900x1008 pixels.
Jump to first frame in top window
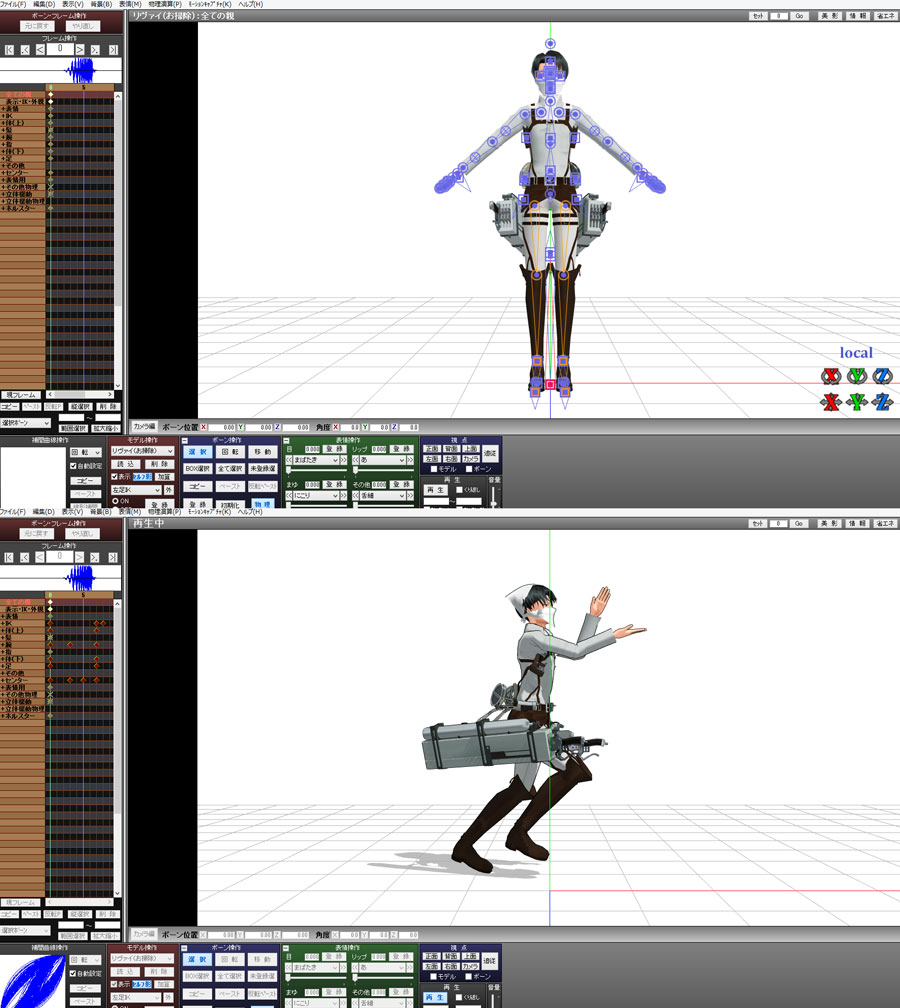9,50
